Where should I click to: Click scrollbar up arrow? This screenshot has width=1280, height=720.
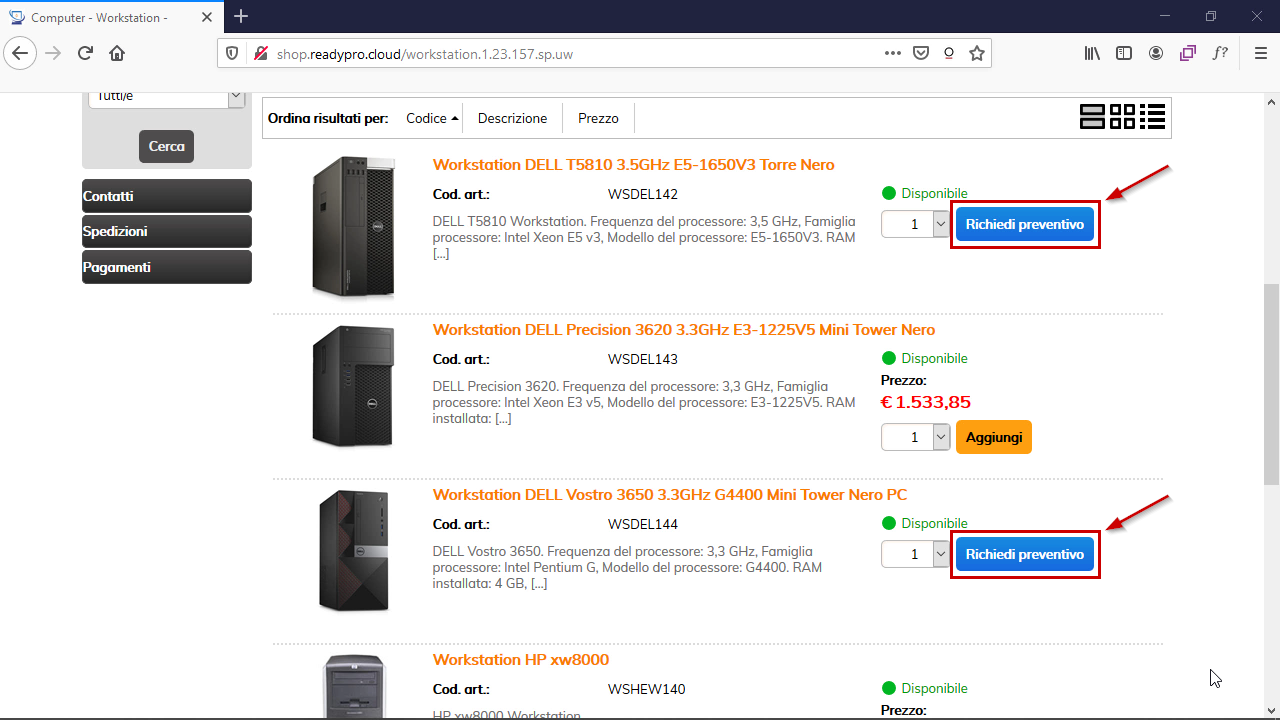[x=1271, y=102]
